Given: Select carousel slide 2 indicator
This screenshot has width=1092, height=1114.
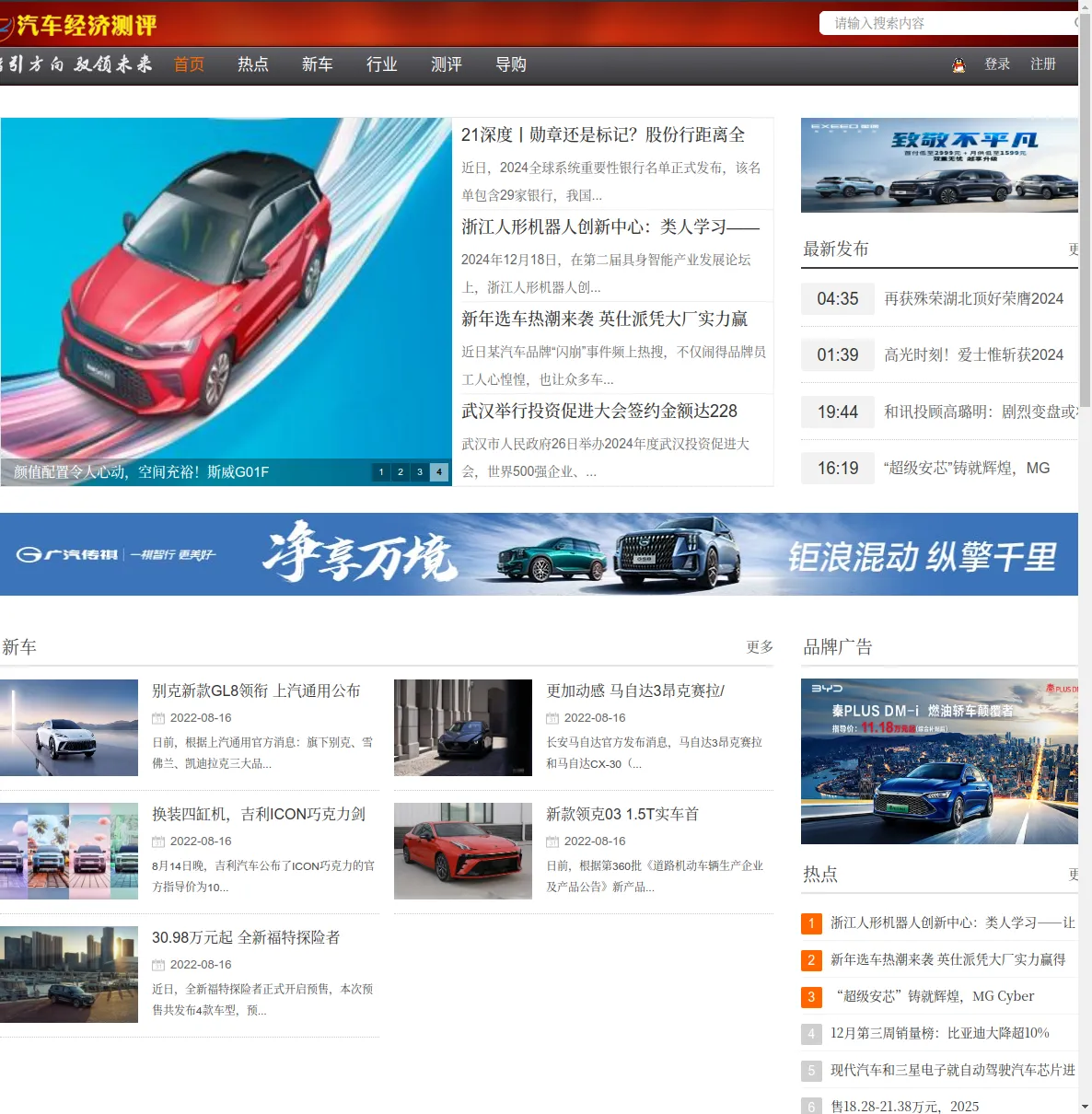Looking at the screenshot, I should (x=401, y=472).
